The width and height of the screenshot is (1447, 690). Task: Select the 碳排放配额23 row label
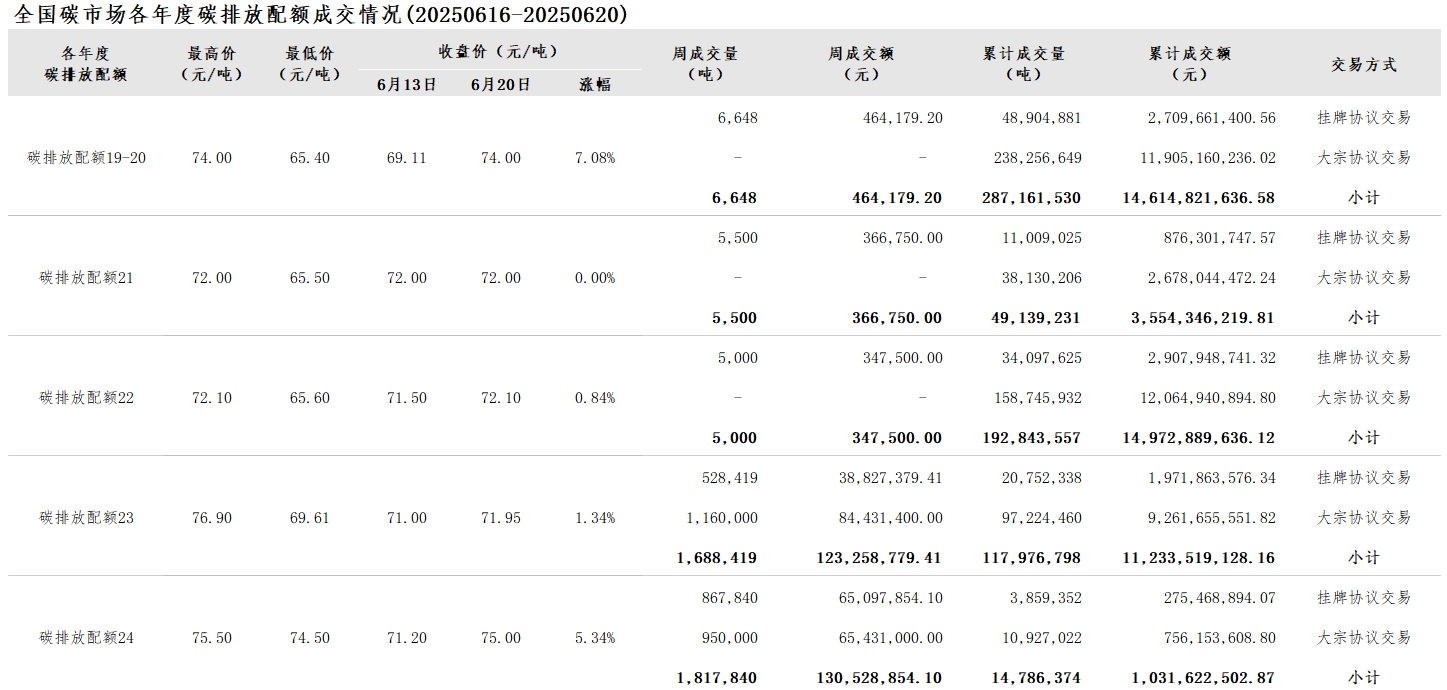[x=87, y=518]
